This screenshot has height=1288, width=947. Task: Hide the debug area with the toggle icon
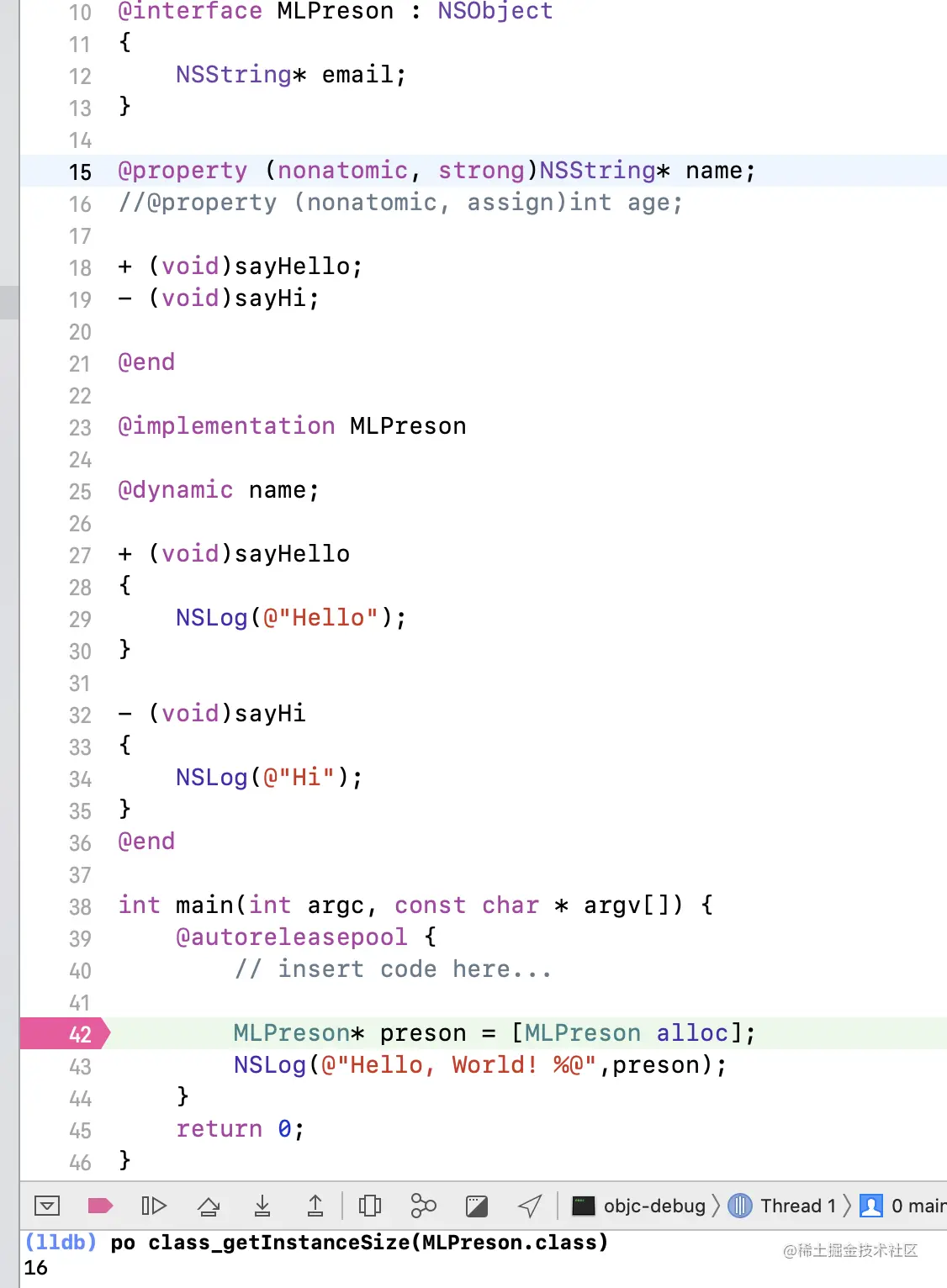(47, 1206)
